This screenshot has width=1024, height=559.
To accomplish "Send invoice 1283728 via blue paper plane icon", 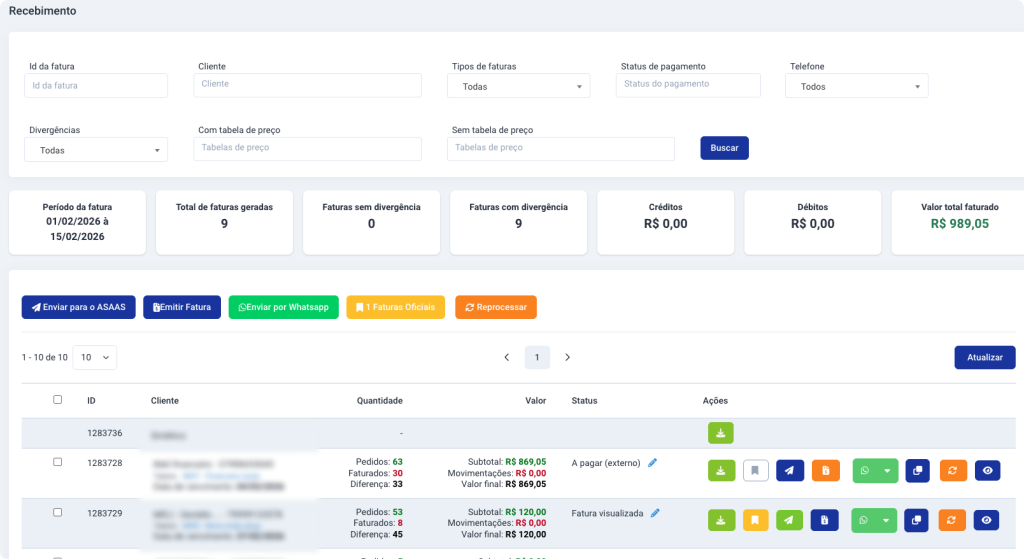I will click(x=790, y=470).
